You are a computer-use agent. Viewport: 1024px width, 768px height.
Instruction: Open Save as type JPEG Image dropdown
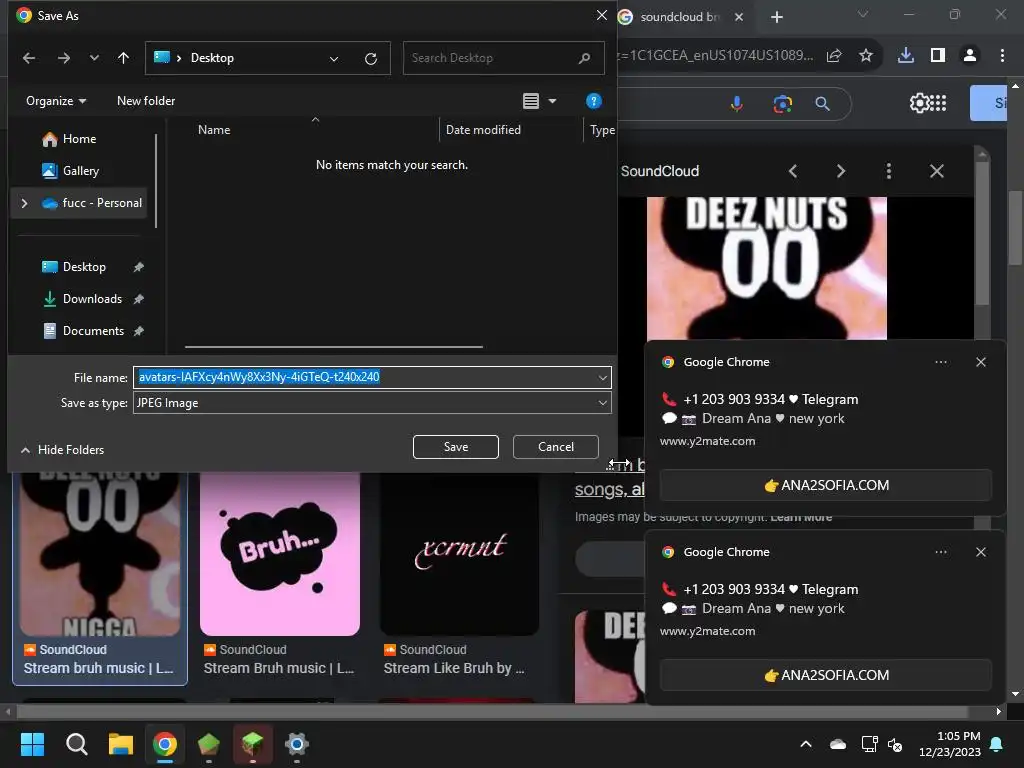pos(372,403)
